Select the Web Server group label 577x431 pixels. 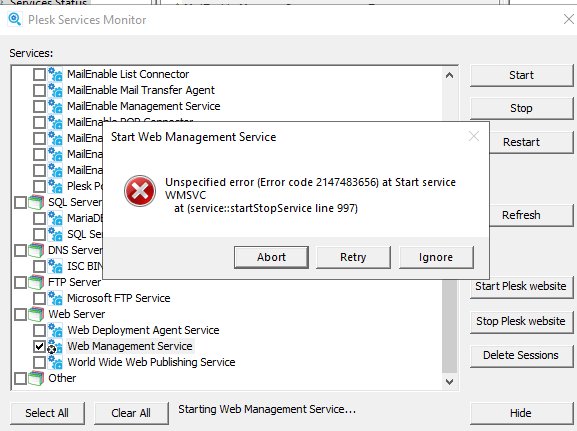coord(77,314)
